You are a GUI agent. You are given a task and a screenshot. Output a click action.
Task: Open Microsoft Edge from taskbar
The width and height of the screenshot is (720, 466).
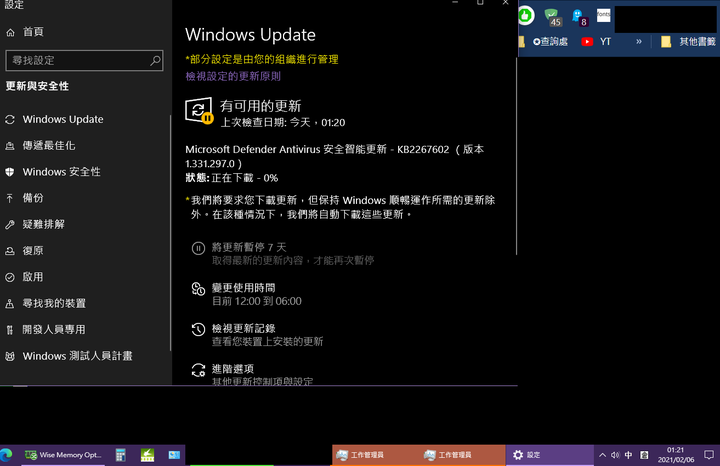[x=6, y=455]
